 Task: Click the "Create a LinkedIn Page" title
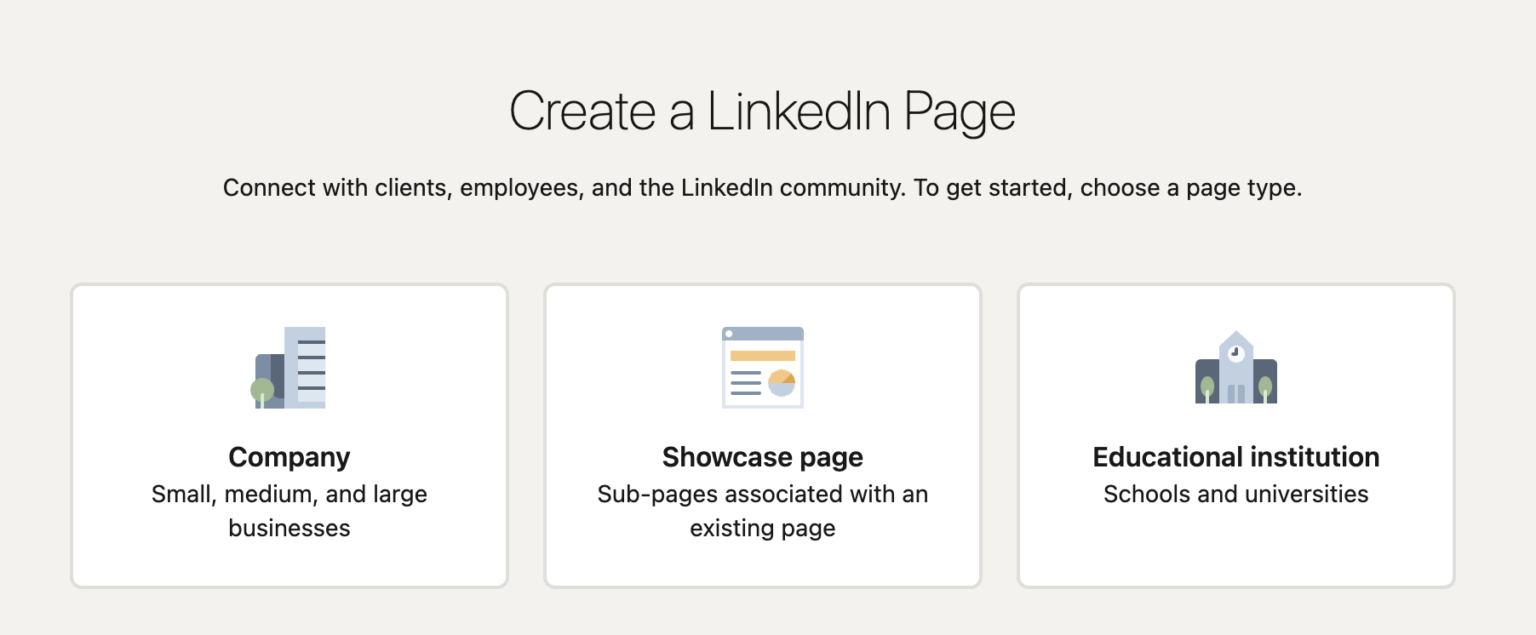point(763,110)
